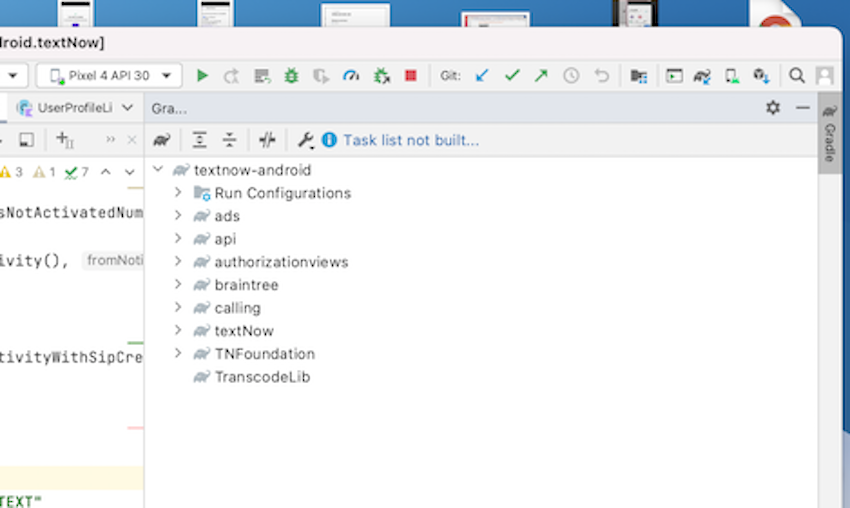Commit changes with green checkmark

click(512, 75)
